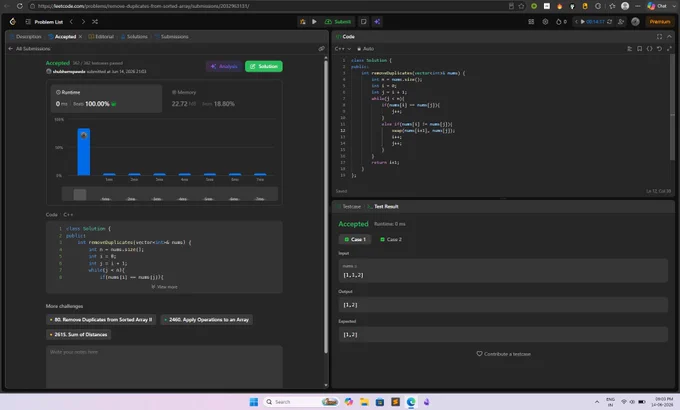
Task: Close the Accepted tab
Action: tap(80, 36)
